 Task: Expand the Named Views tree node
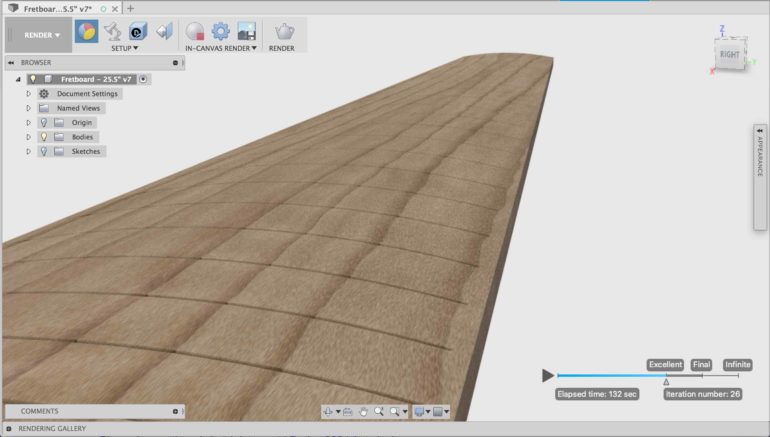coord(29,108)
